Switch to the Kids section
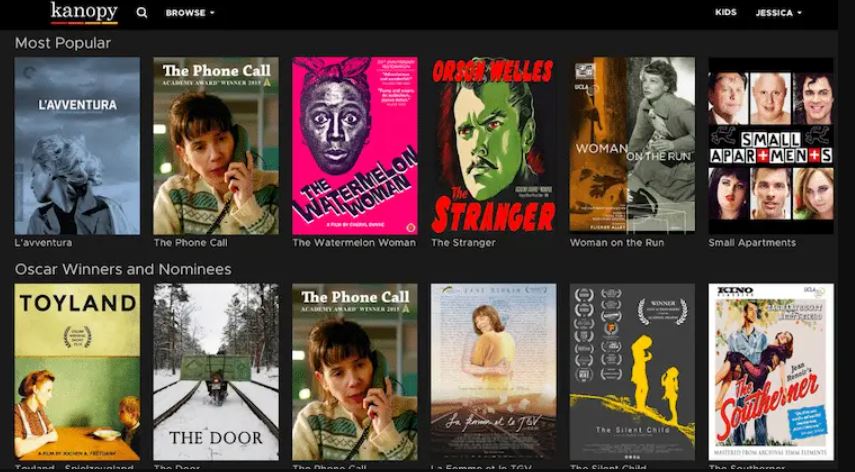The width and height of the screenshot is (855, 472). coord(726,12)
